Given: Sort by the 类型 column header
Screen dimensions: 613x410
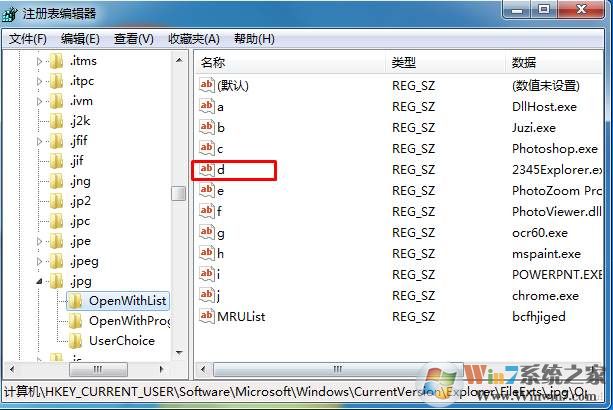Looking at the screenshot, I should point(446,63).
